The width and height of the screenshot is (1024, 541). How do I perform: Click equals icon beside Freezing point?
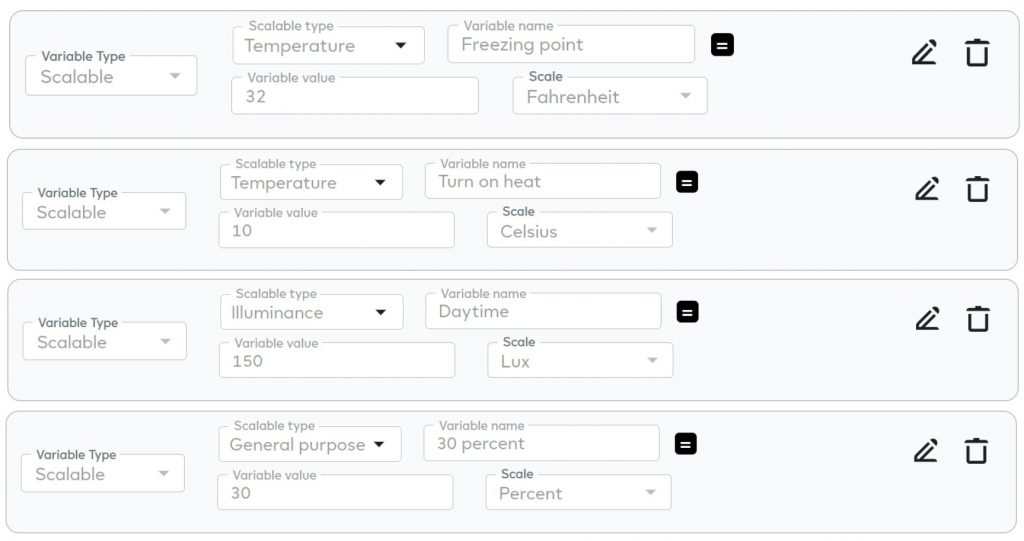722,45
